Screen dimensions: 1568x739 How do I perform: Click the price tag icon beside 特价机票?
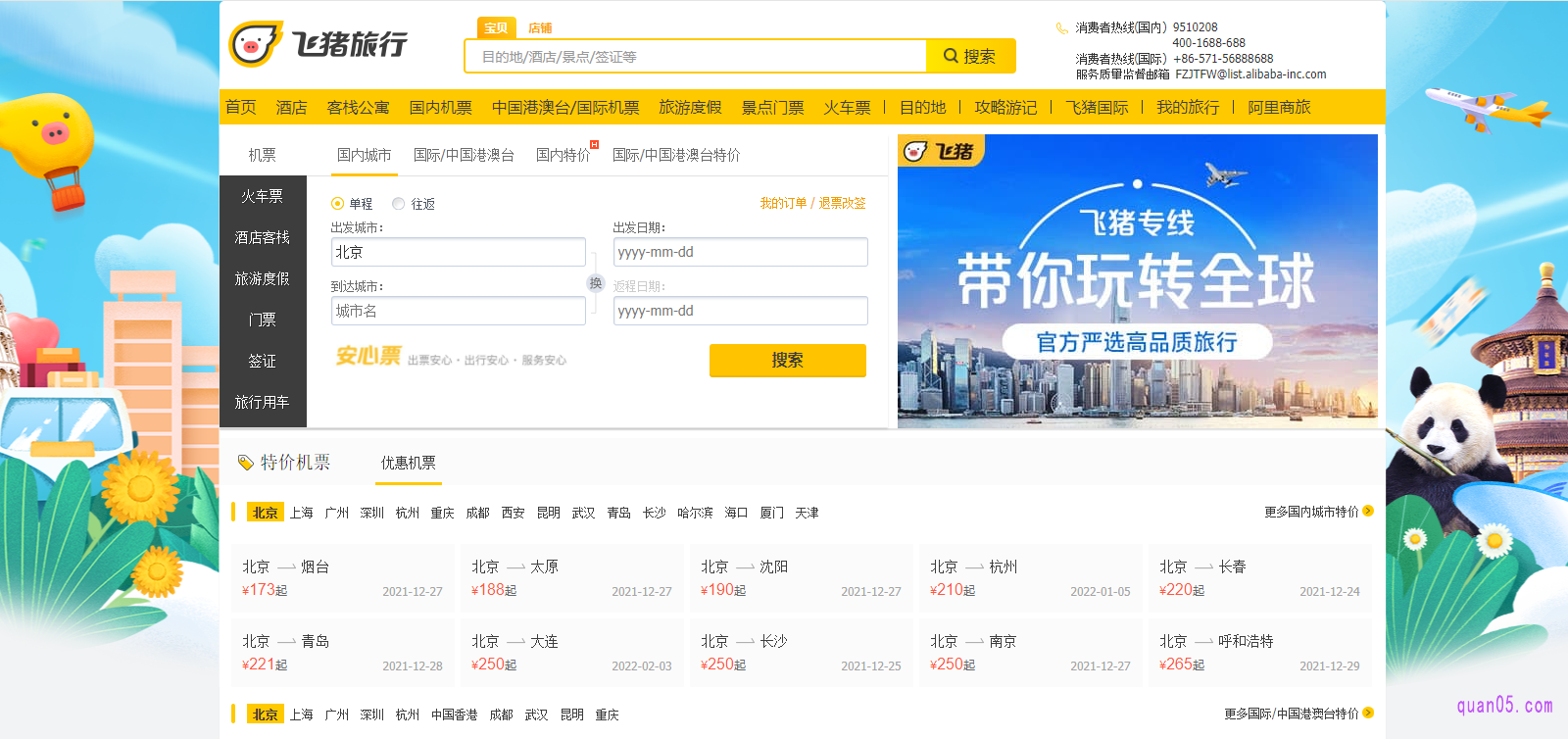pyautogui.click(x=246, y=463)
